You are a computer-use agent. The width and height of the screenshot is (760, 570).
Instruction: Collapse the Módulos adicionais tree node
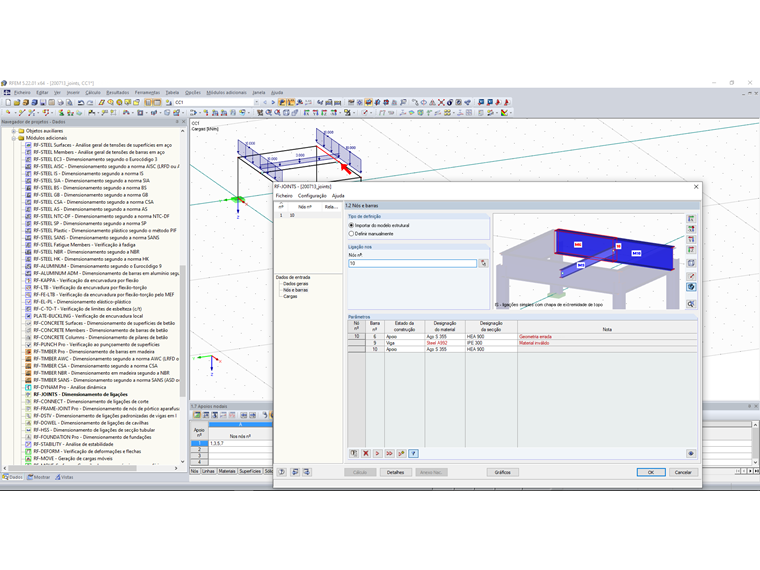coord(14,138)
